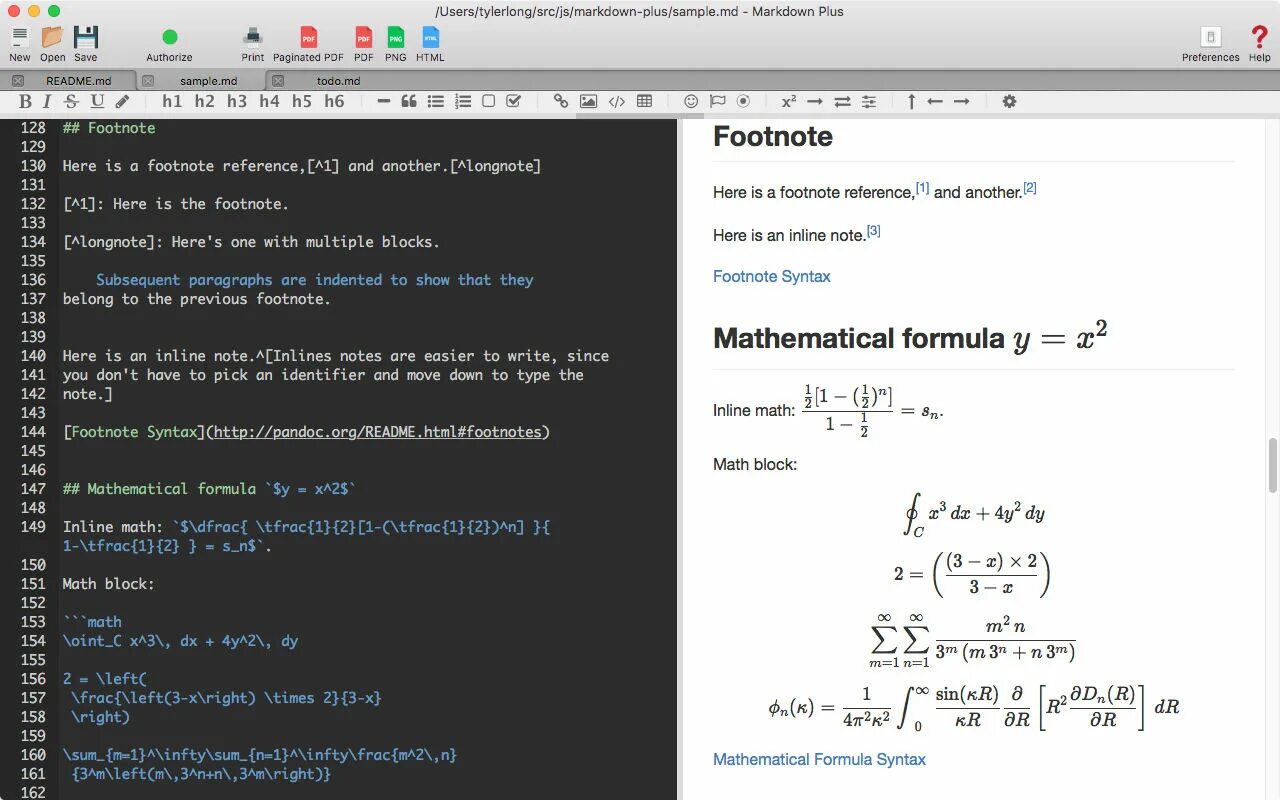Insert h1 heading

(172, 101)
